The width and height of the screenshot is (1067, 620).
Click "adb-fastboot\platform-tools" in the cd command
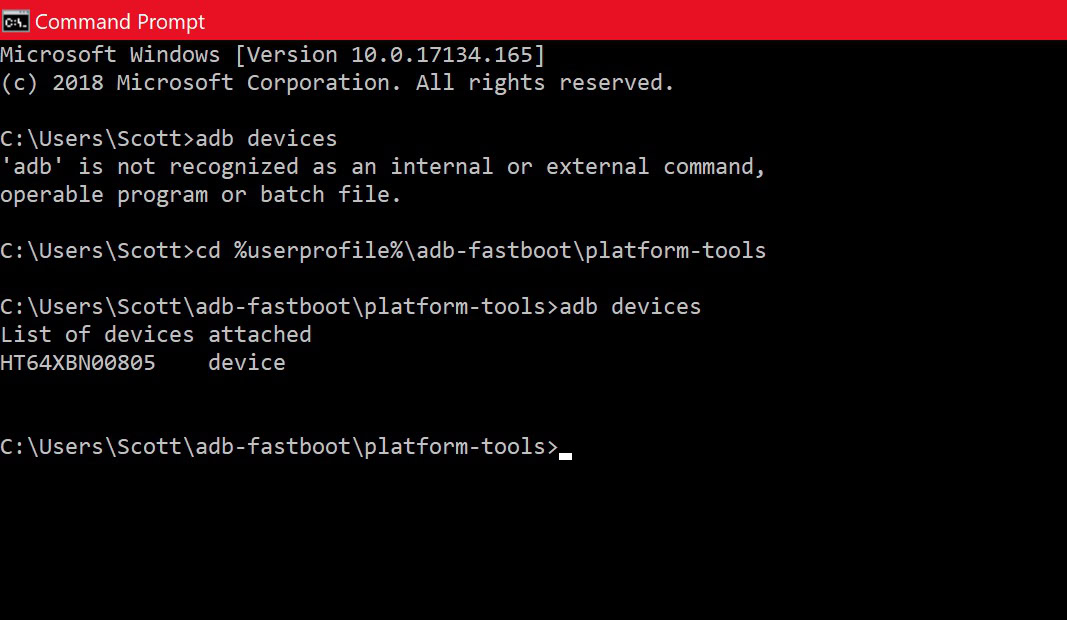point(590,251)
